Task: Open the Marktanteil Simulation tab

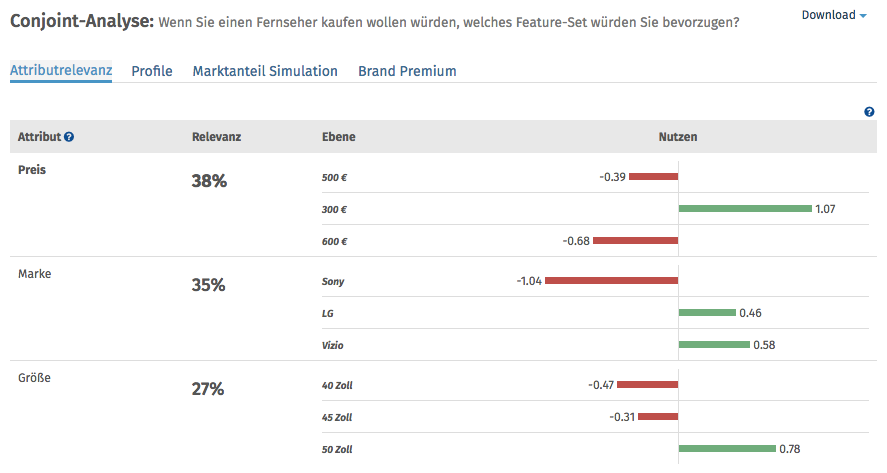Action: [x=265, y=71]
